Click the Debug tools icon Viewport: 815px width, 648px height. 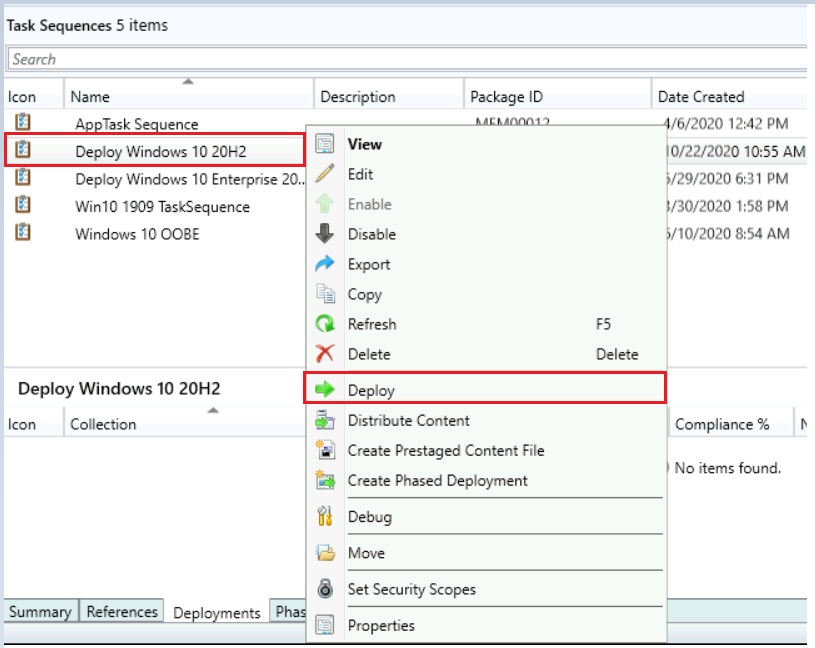coord(325,516)
